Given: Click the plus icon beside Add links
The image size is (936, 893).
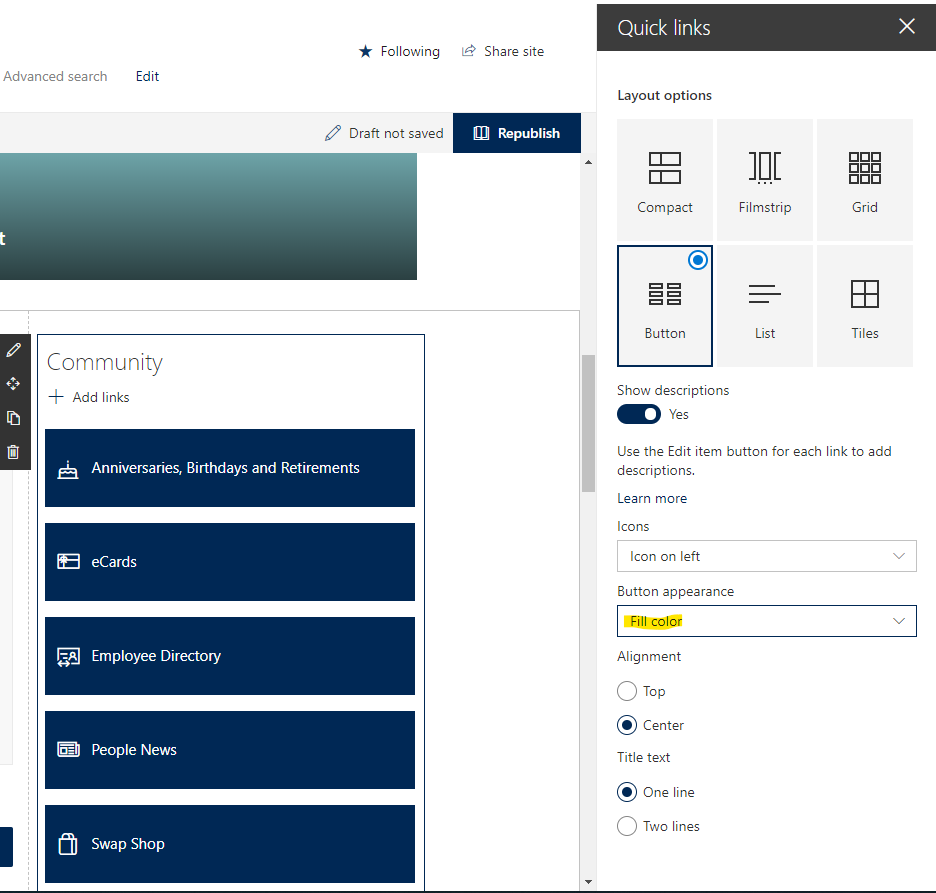Looking at the screenshot, I should [x=56, y=397].
